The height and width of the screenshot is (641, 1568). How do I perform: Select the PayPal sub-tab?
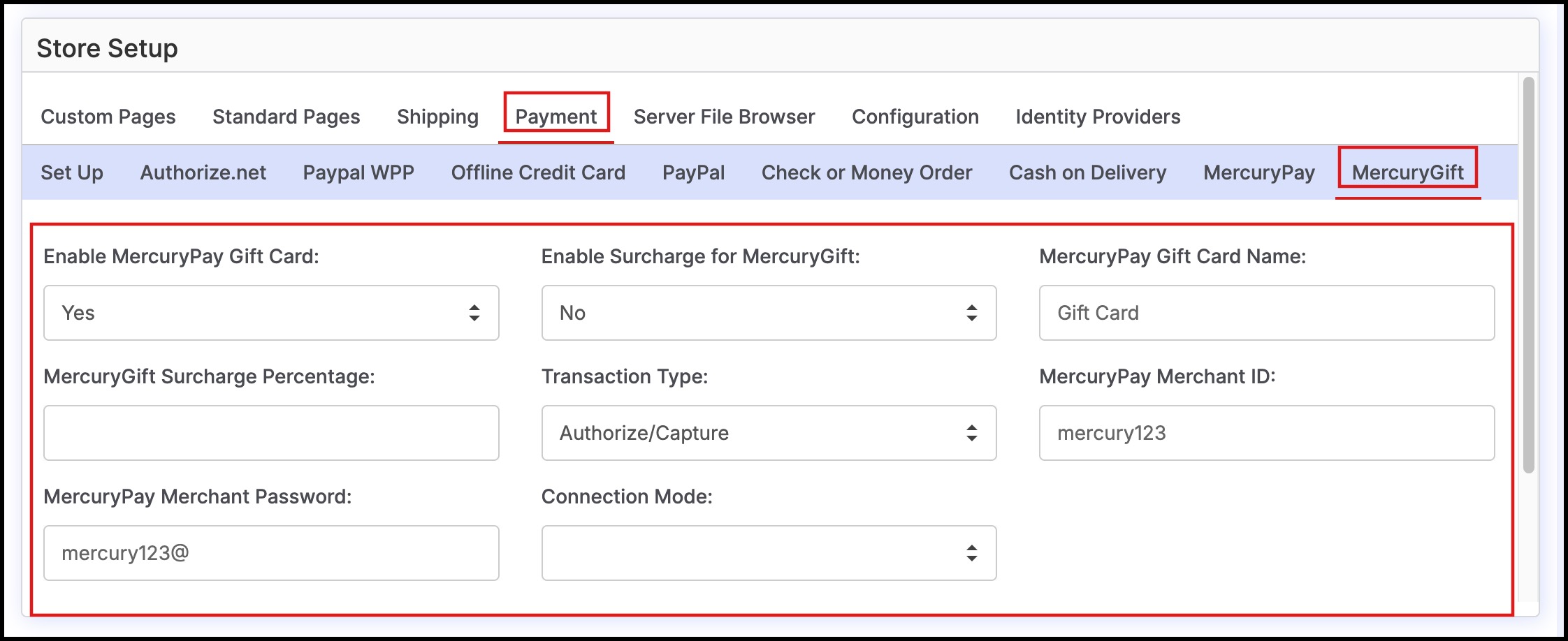[693, 172]
